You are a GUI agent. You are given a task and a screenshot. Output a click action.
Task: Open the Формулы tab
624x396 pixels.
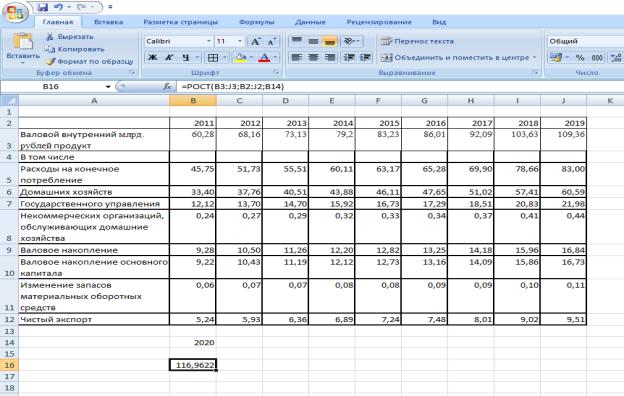(x=257, y=22)
